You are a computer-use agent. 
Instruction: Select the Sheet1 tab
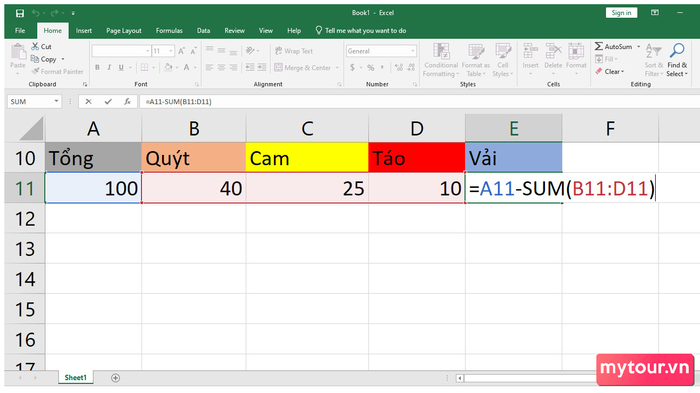click(x=75, y=378)
